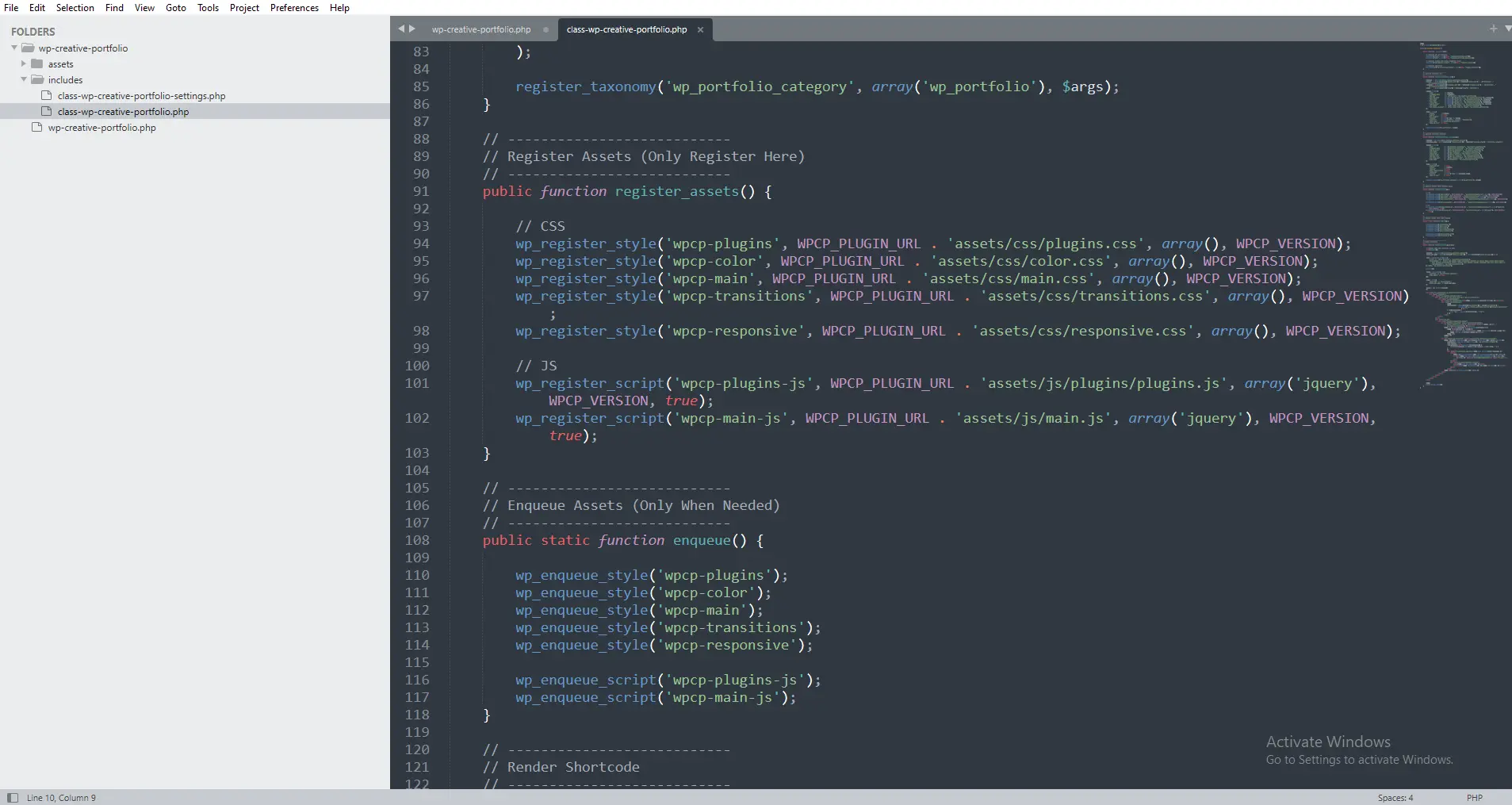Click the file icon beside class-wp-creative-portfolio-settings.php
1512x805 pixels.
click(46, 95)
